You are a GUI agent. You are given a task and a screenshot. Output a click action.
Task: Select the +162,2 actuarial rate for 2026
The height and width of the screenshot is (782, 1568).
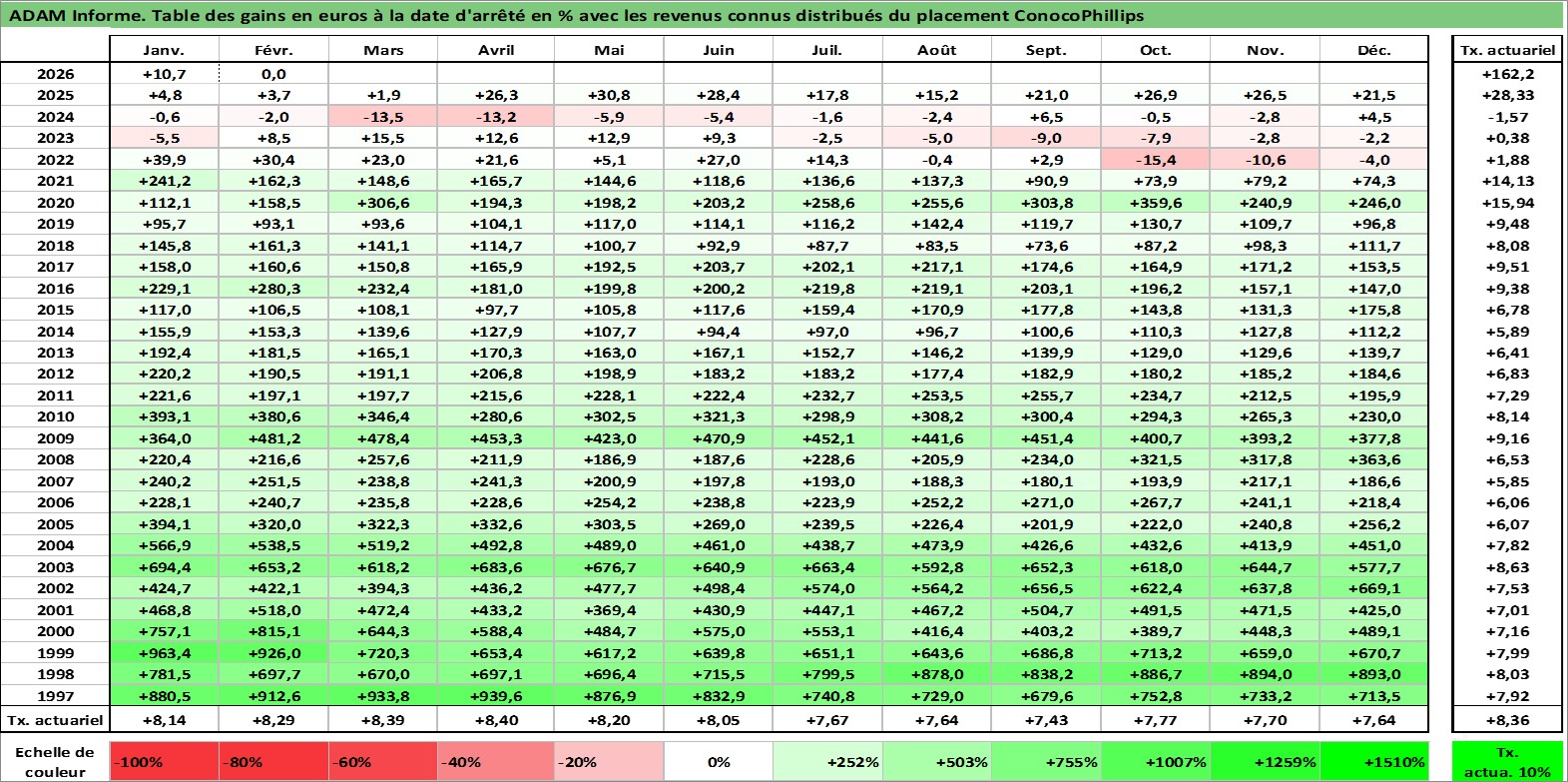coord(1507,74)
